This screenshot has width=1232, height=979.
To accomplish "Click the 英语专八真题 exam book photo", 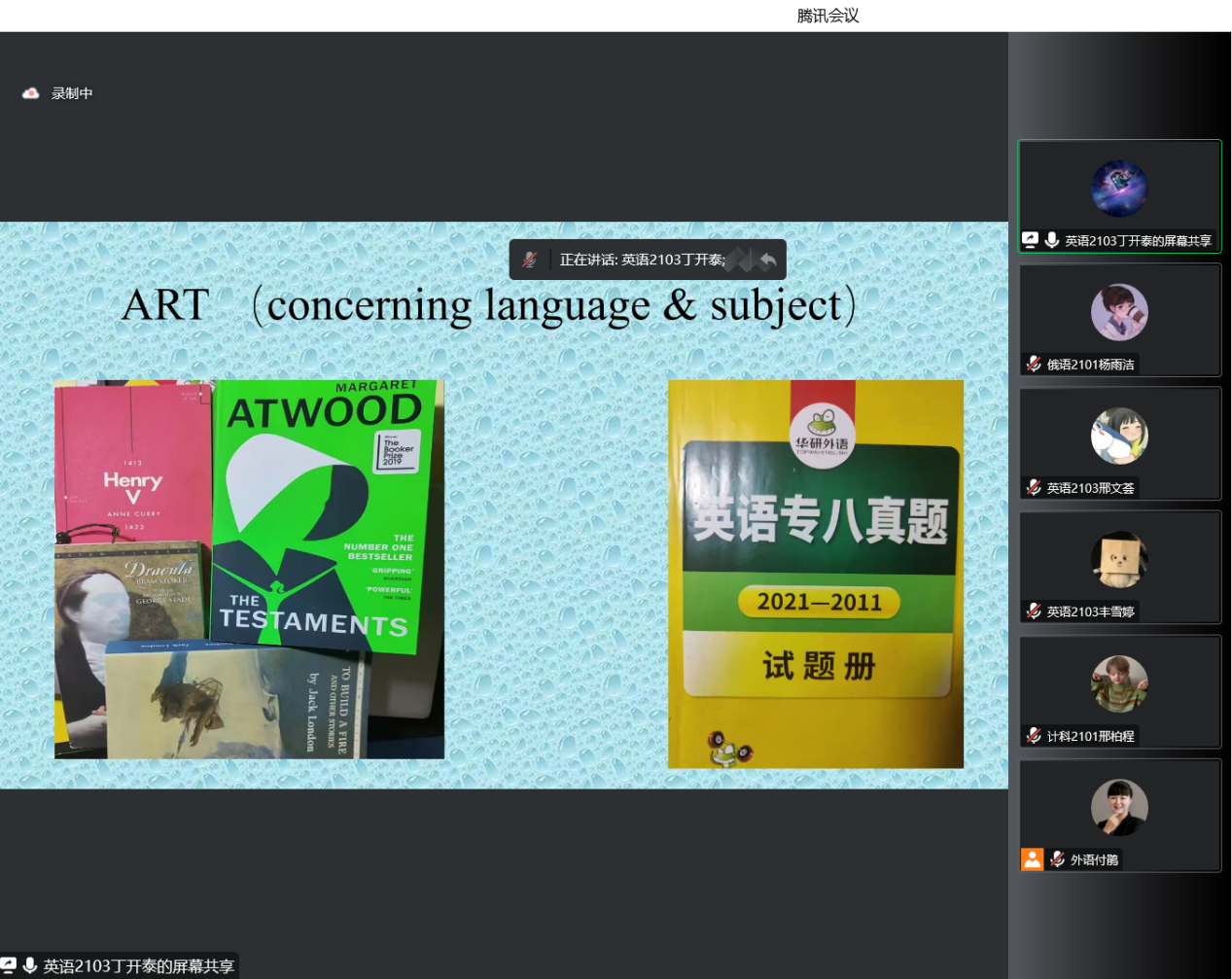I will [x=816, y=574].
